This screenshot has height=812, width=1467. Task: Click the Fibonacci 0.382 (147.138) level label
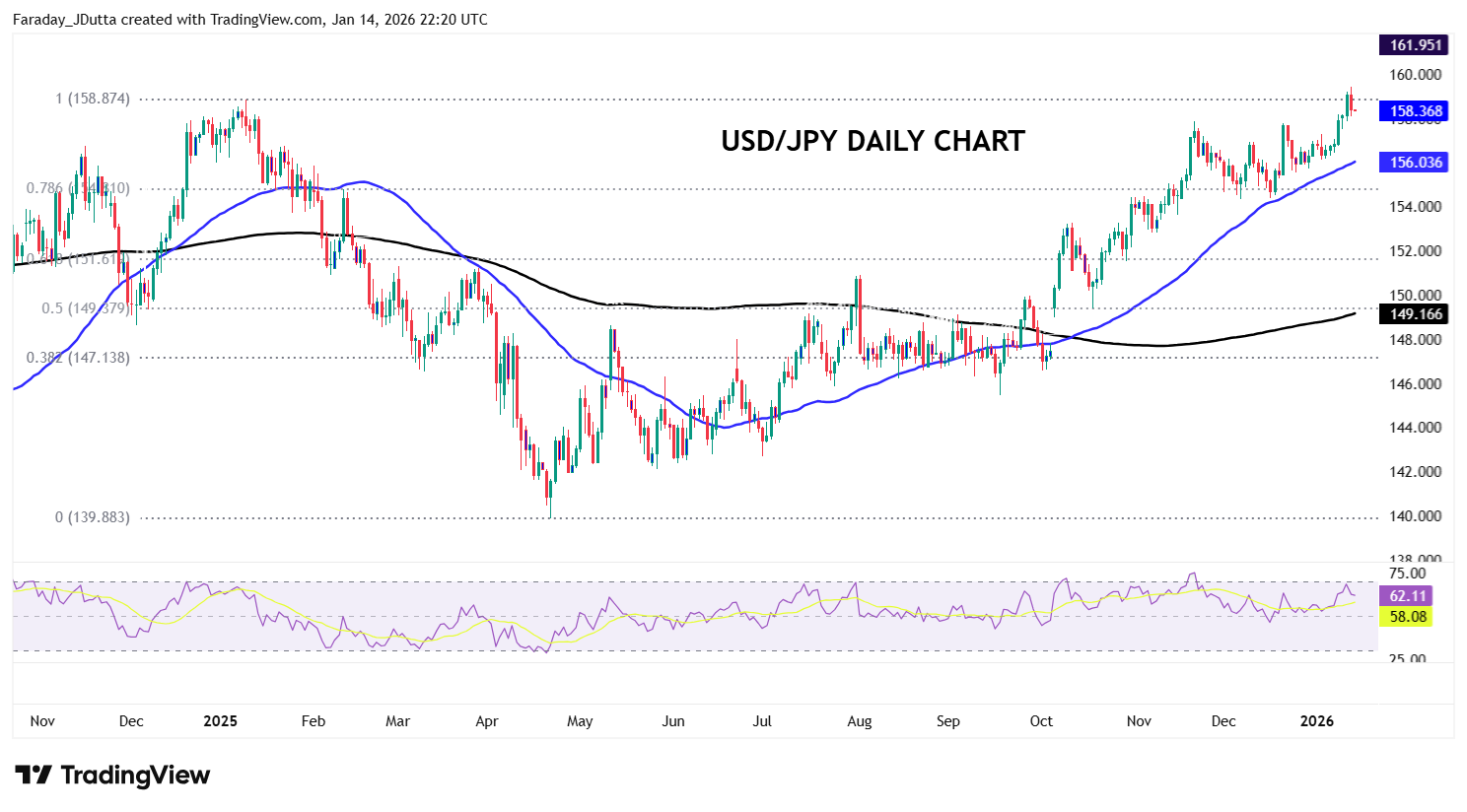tap(78, 358)
